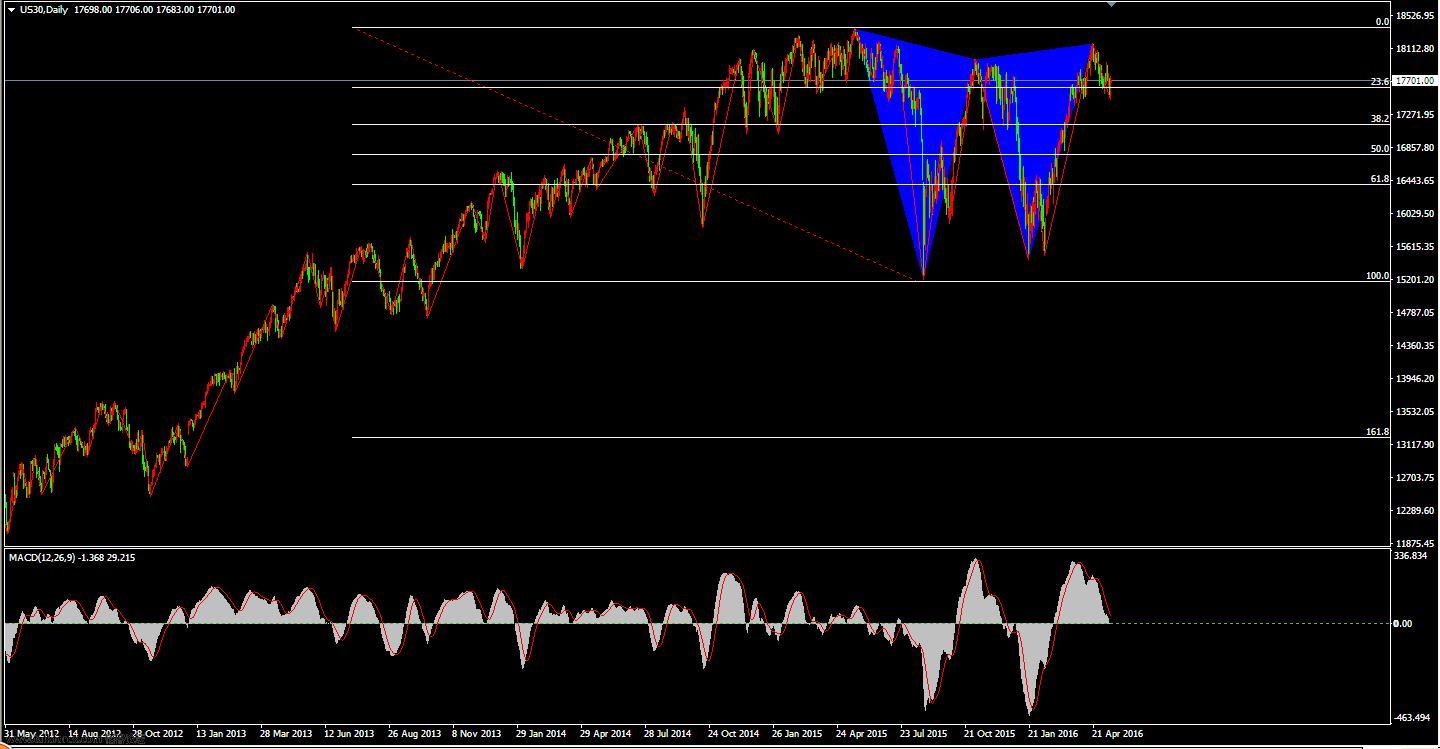Click the 18112.80 price axis value

coord(1415,49)
